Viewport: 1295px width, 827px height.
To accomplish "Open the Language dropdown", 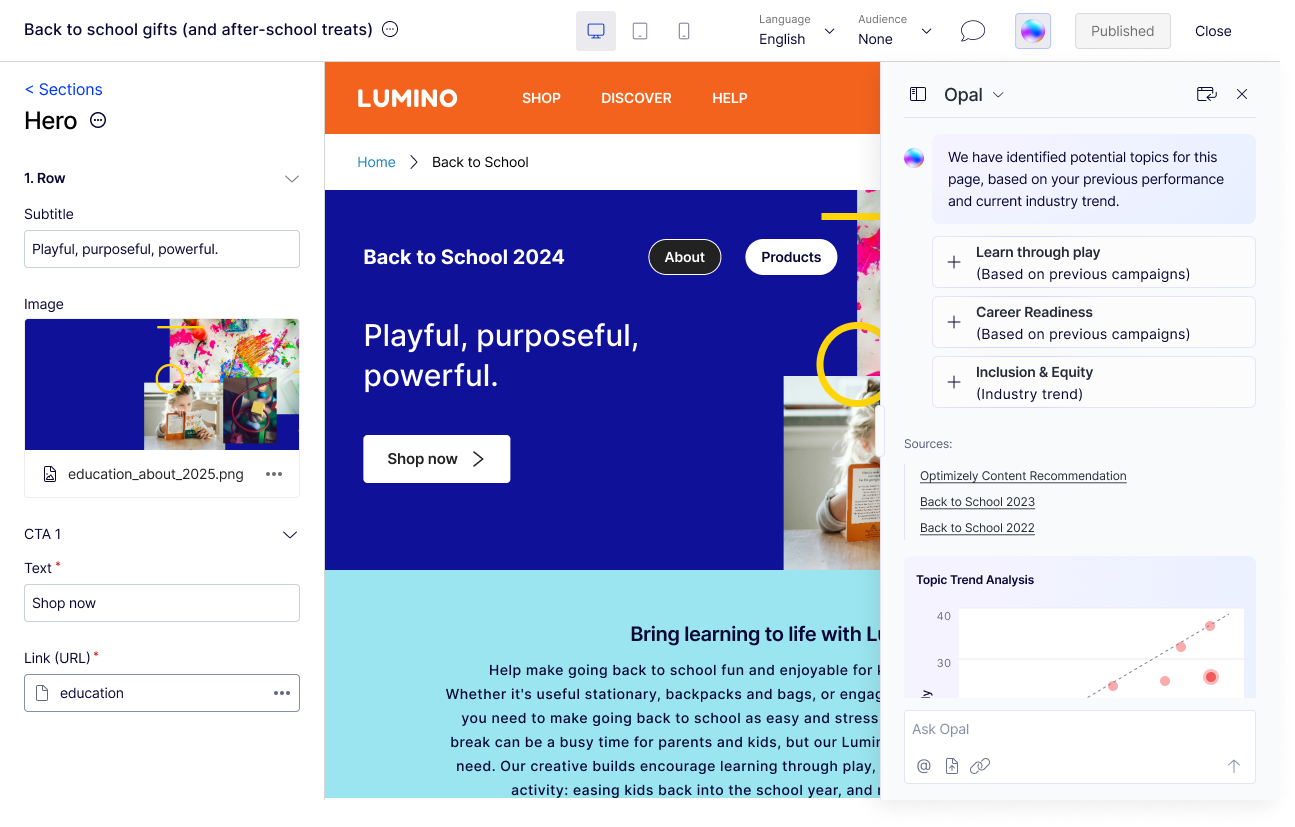I will coord(796,30).
